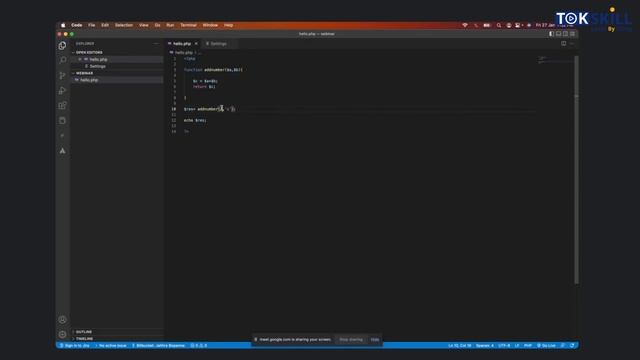The width and height of the screenshot is (640, 360).
Task: Open the Selection menu
Action: pyautogui.click(x=124, y=25)
